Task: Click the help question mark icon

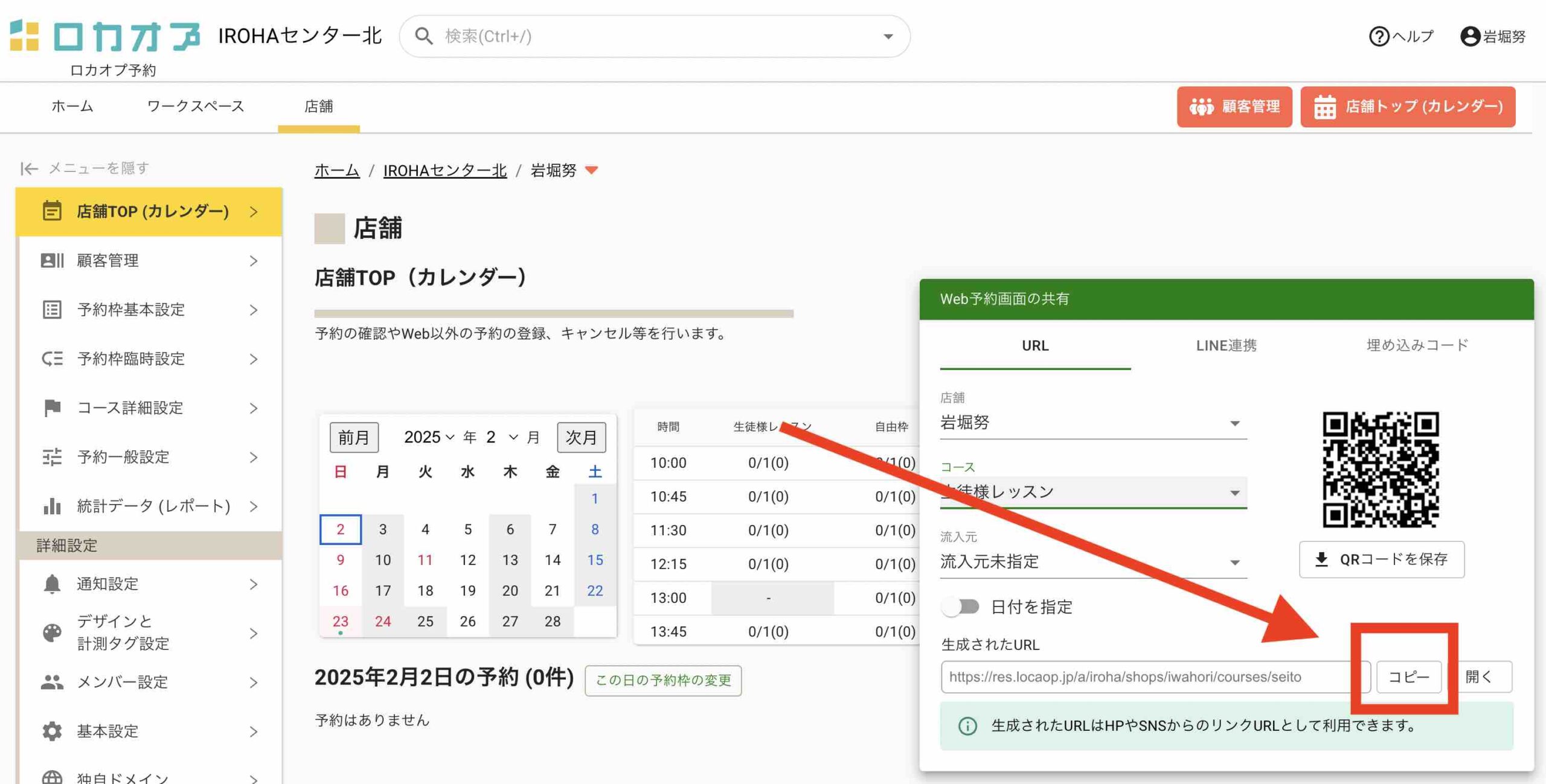Action: click(1379, 36)
